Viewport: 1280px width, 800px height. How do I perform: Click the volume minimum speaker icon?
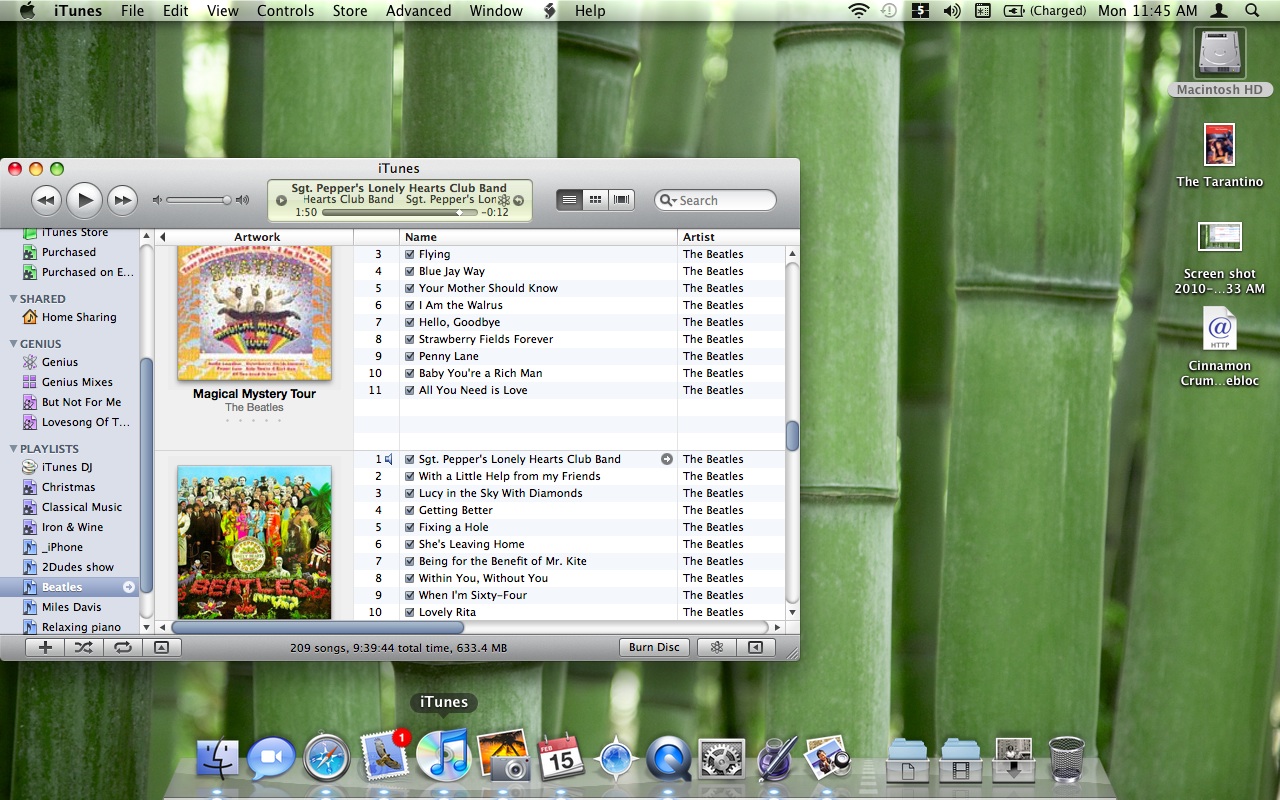coord(157,200)
